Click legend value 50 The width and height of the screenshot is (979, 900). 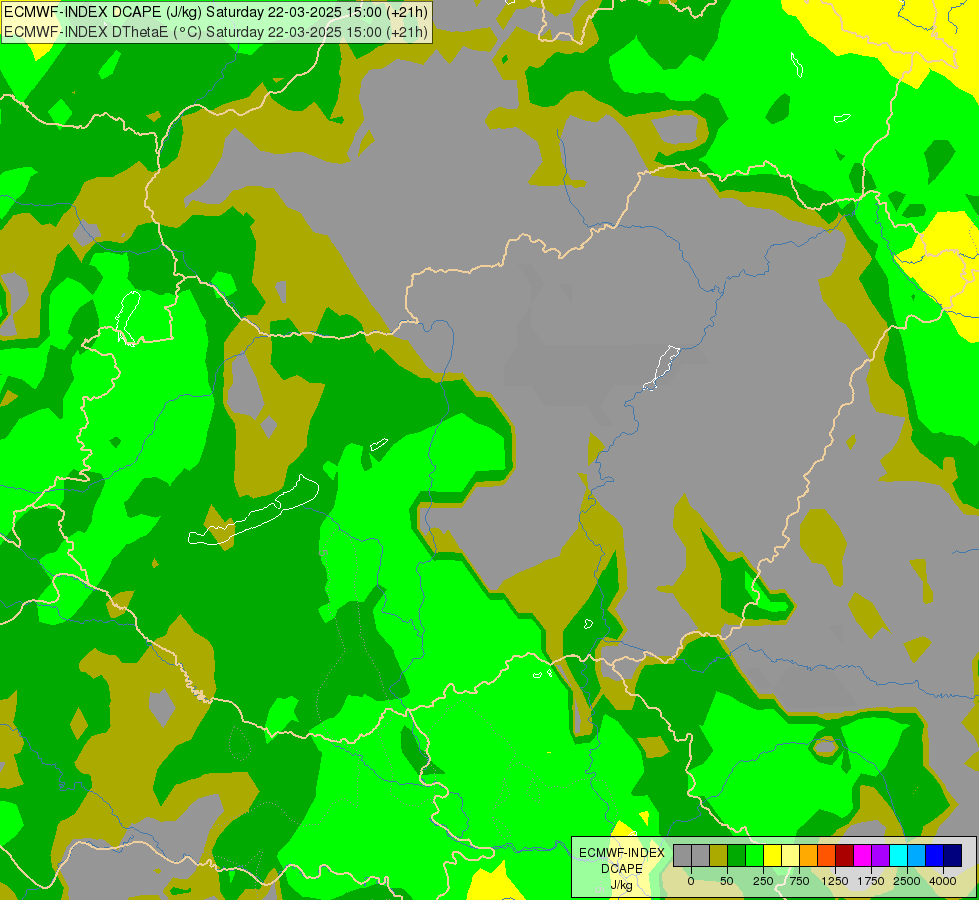(x=727, y=881)
